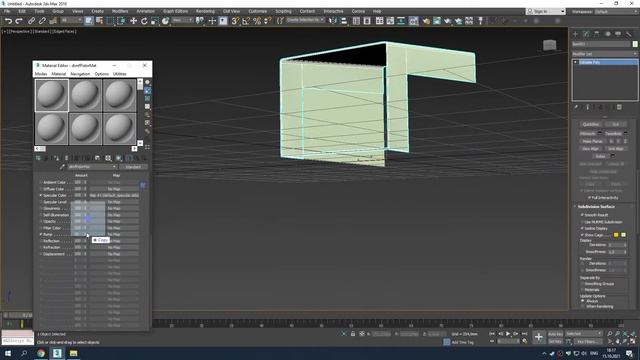Toggle Background icon in Material Editor
Viewport: 640px width, 360px height.
[x=147, y=98]
